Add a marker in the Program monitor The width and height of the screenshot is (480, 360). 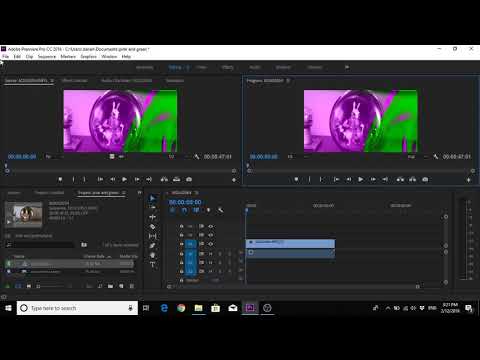(296, 179)
